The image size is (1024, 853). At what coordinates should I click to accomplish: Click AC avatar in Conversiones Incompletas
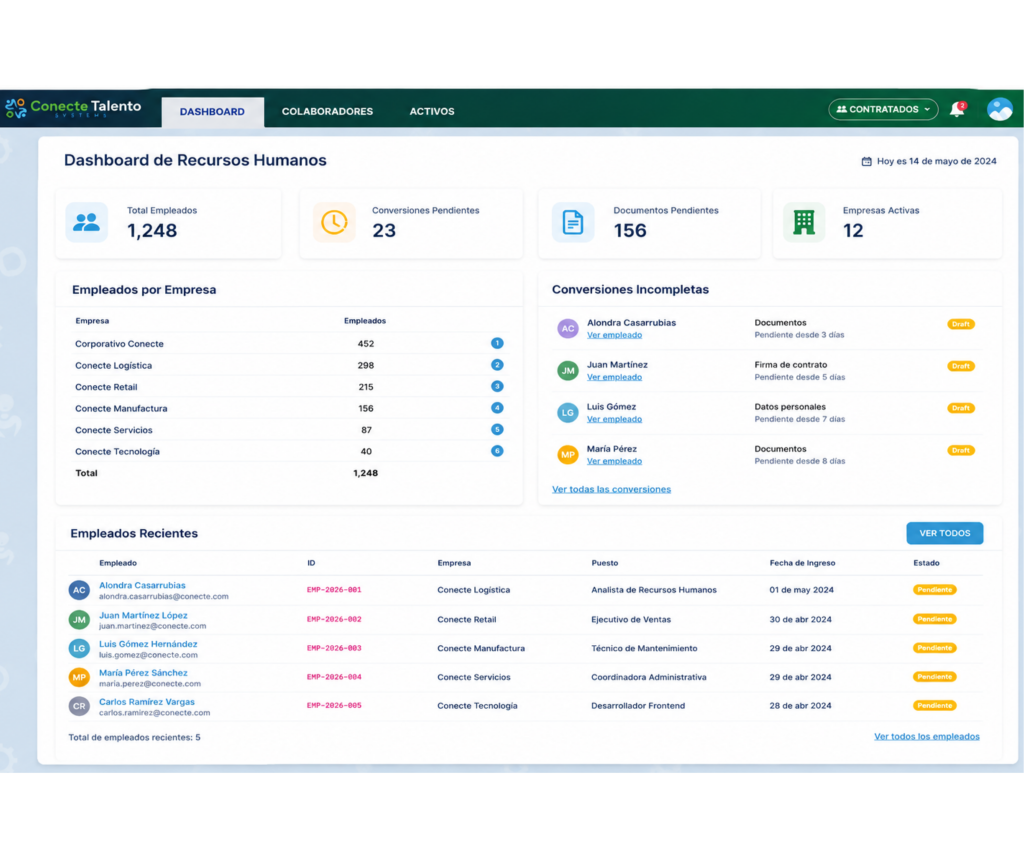568,329
